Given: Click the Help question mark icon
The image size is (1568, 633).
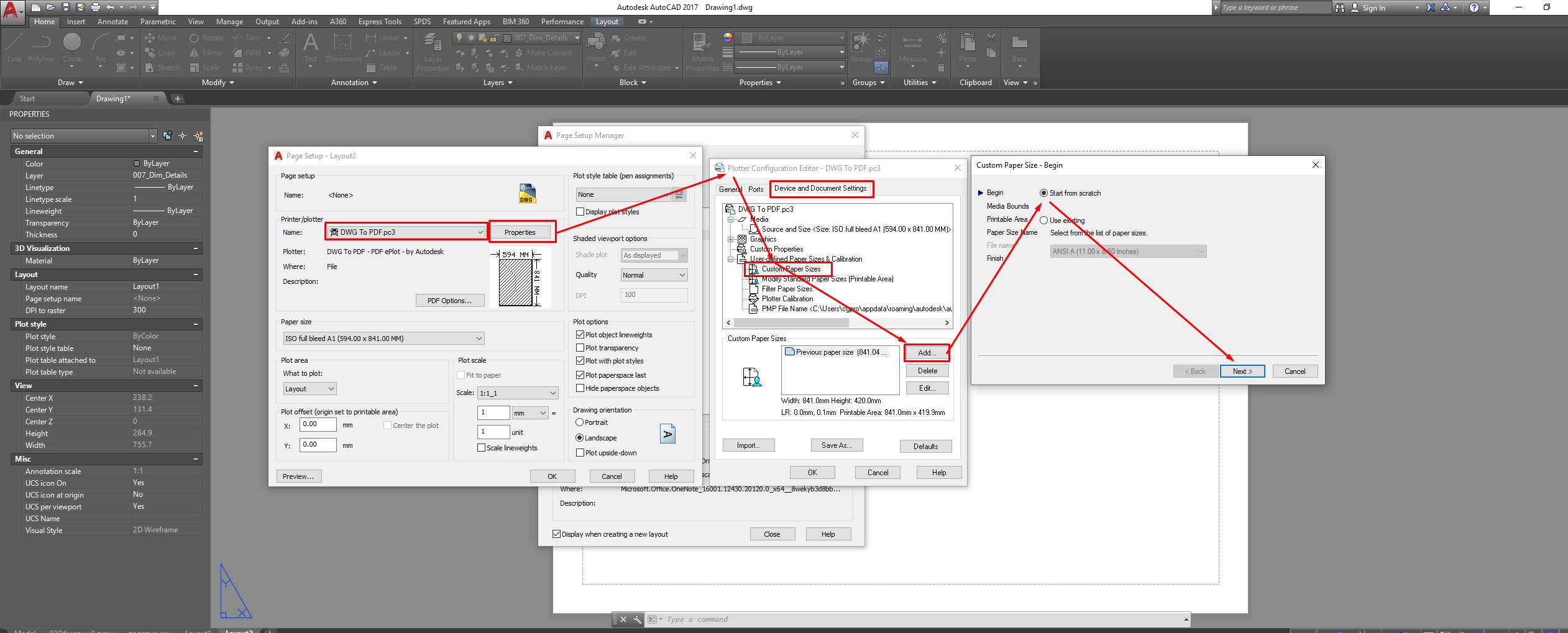Looking at the screenshot, I should [x=1474, y=7].
